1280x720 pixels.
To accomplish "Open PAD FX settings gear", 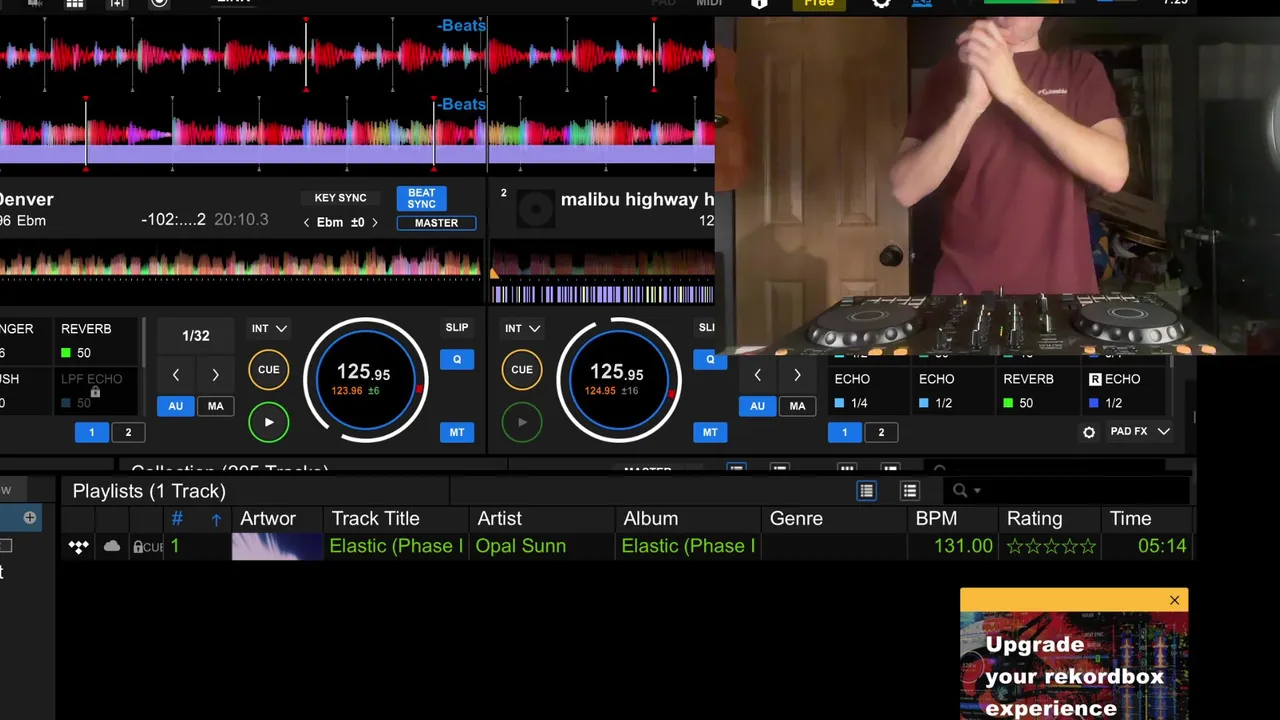I will pyautogui.click(x=1089, y=432).
